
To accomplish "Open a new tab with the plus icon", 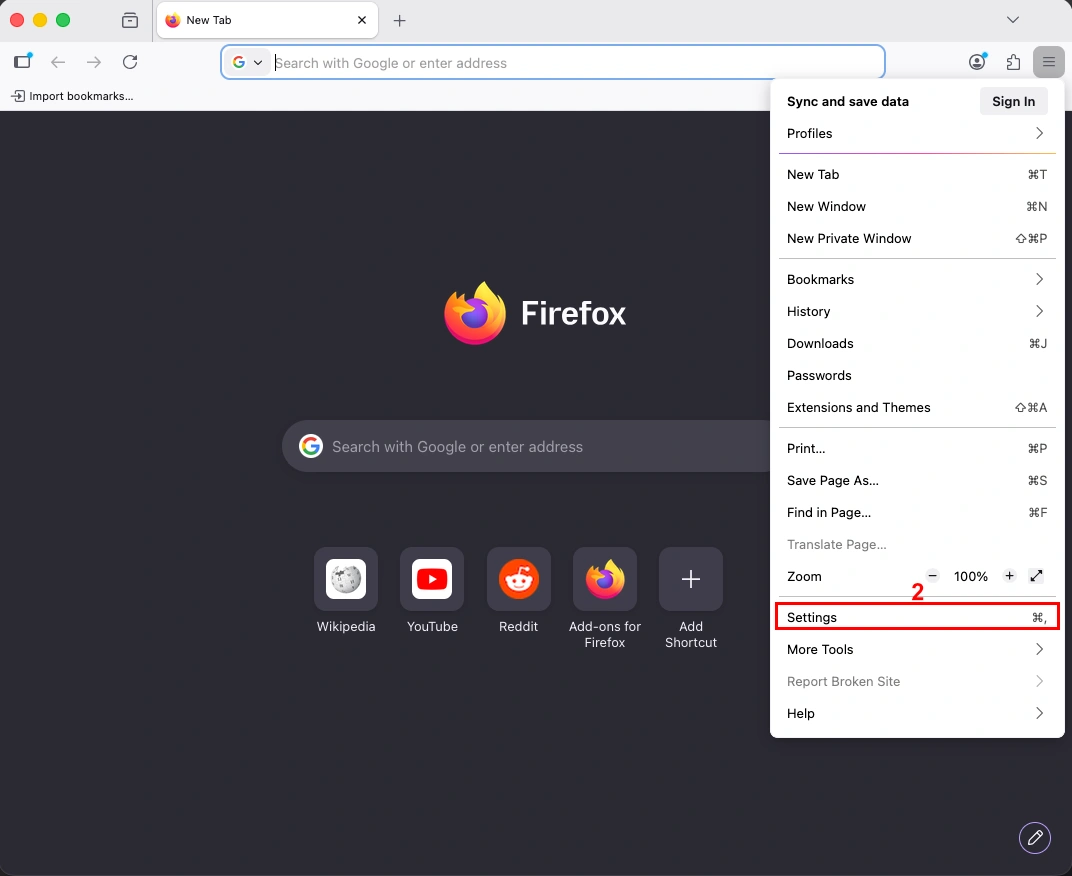I will click(x=400, y=21).
